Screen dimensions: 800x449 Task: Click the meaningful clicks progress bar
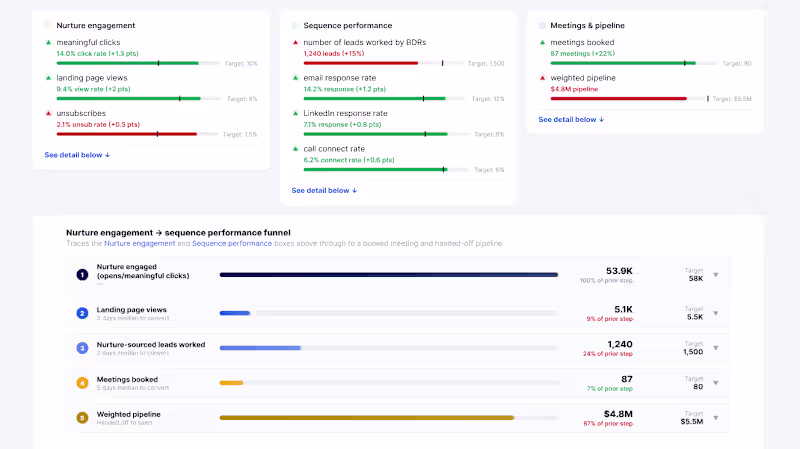click(138, 63)
